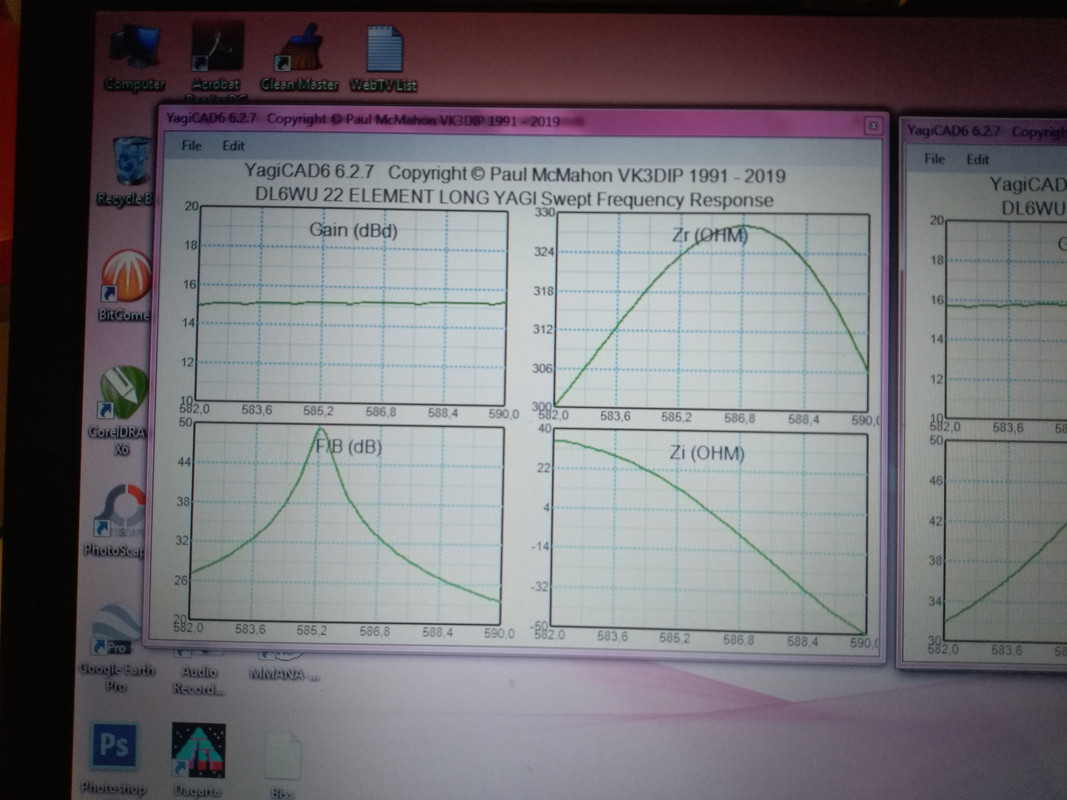The height and width of the screenshot is (800, 1067).
Task: Click the F/B (dB) graph title
Action: [x=348, y=447]
